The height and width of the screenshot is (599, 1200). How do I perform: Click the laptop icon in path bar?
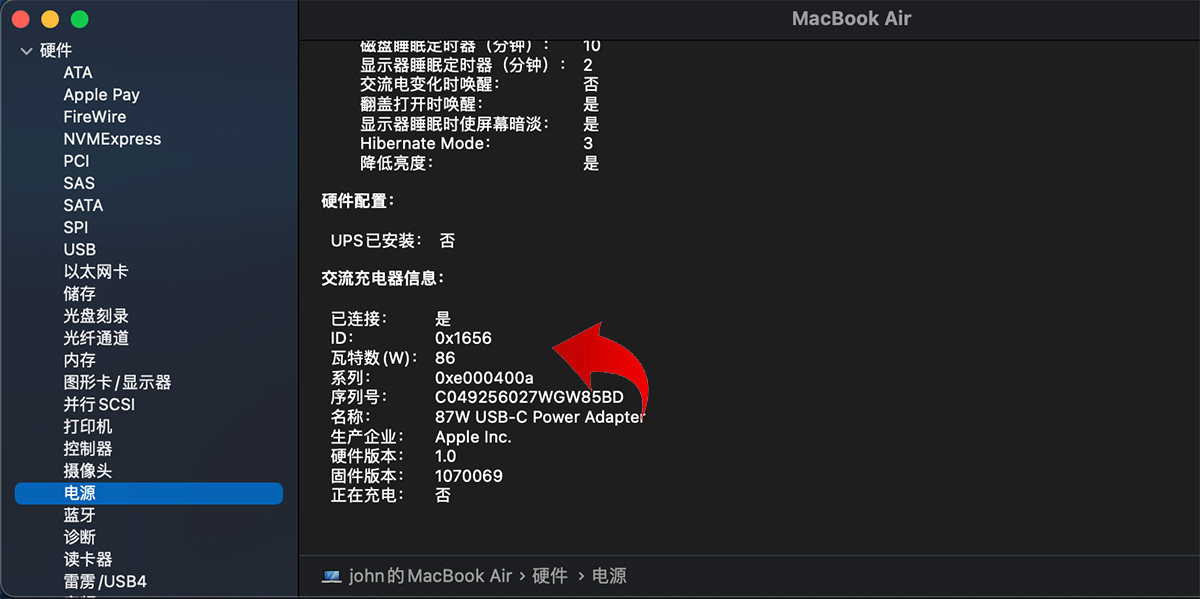tap(332, 576)
